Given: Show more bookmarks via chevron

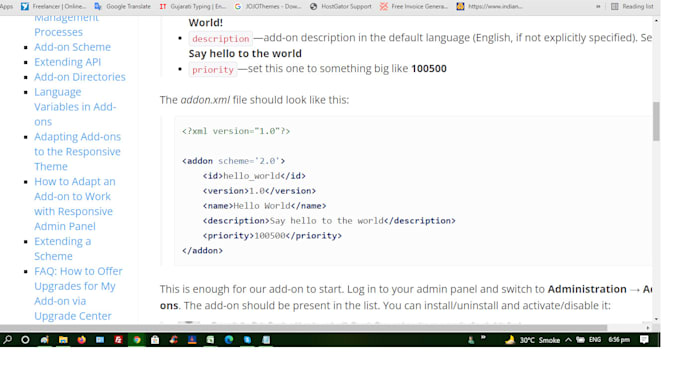Looking at the screenshot, I should 598,7.
